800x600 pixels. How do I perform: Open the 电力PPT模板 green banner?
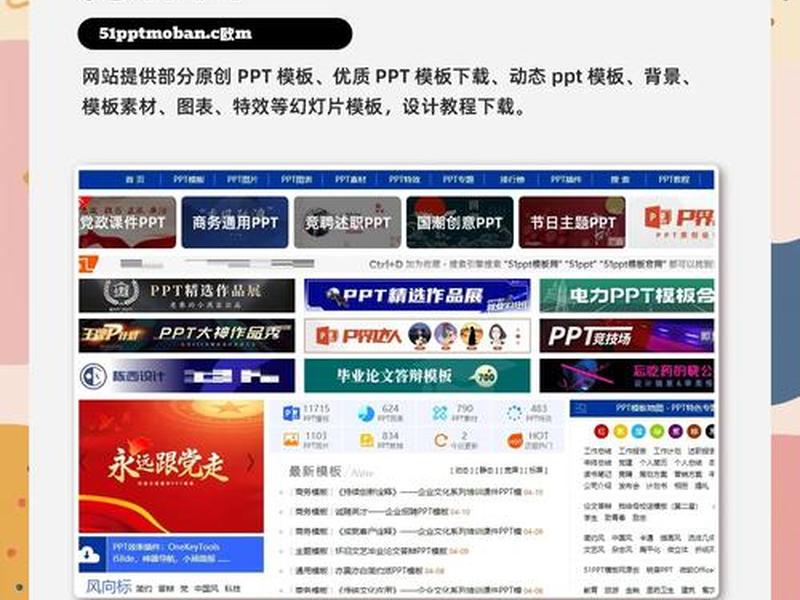(x=627, y=296)
